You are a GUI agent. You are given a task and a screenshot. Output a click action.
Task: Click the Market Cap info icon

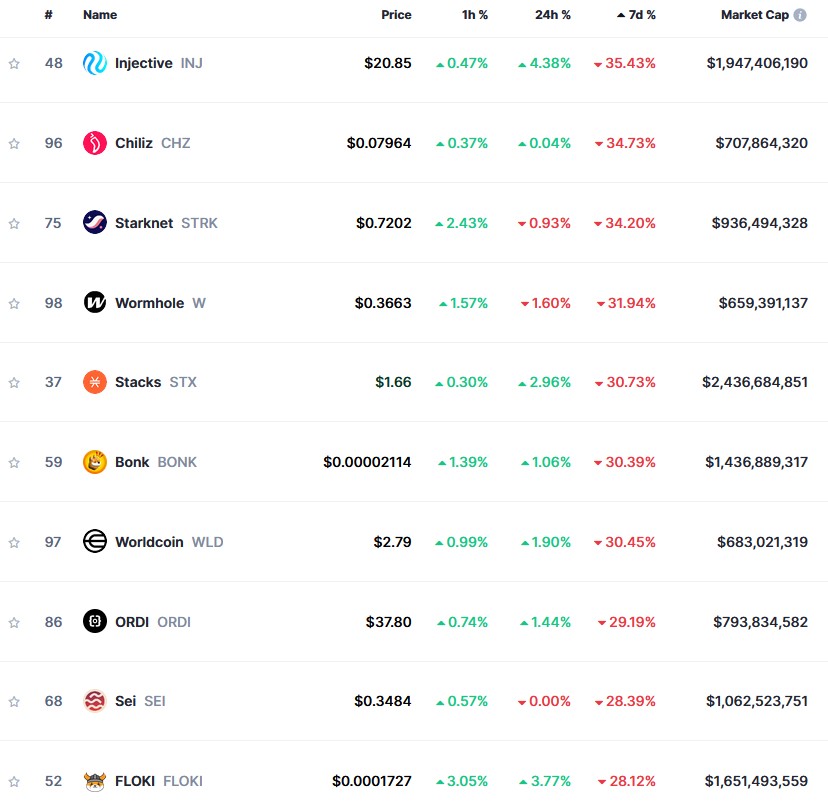pos(800,15)
